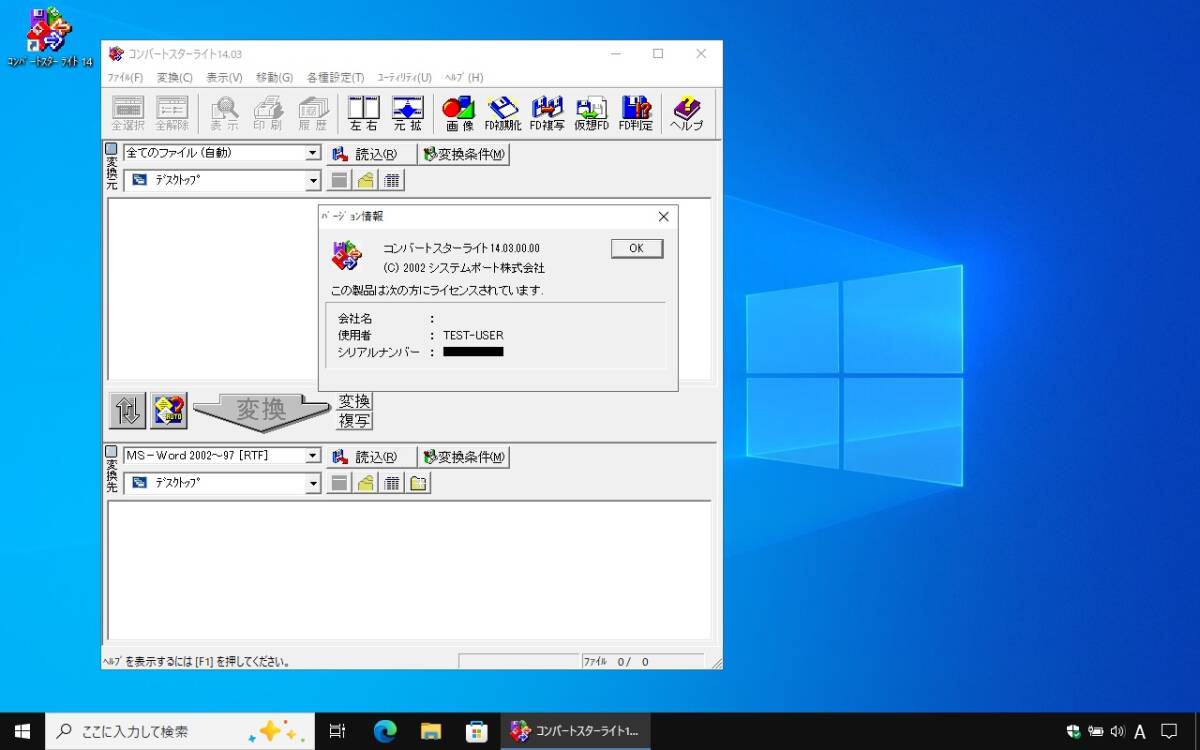Click the TEST-USER text in dialog
Viewport: 1200px width, 750px height.
tap(473, 335)
